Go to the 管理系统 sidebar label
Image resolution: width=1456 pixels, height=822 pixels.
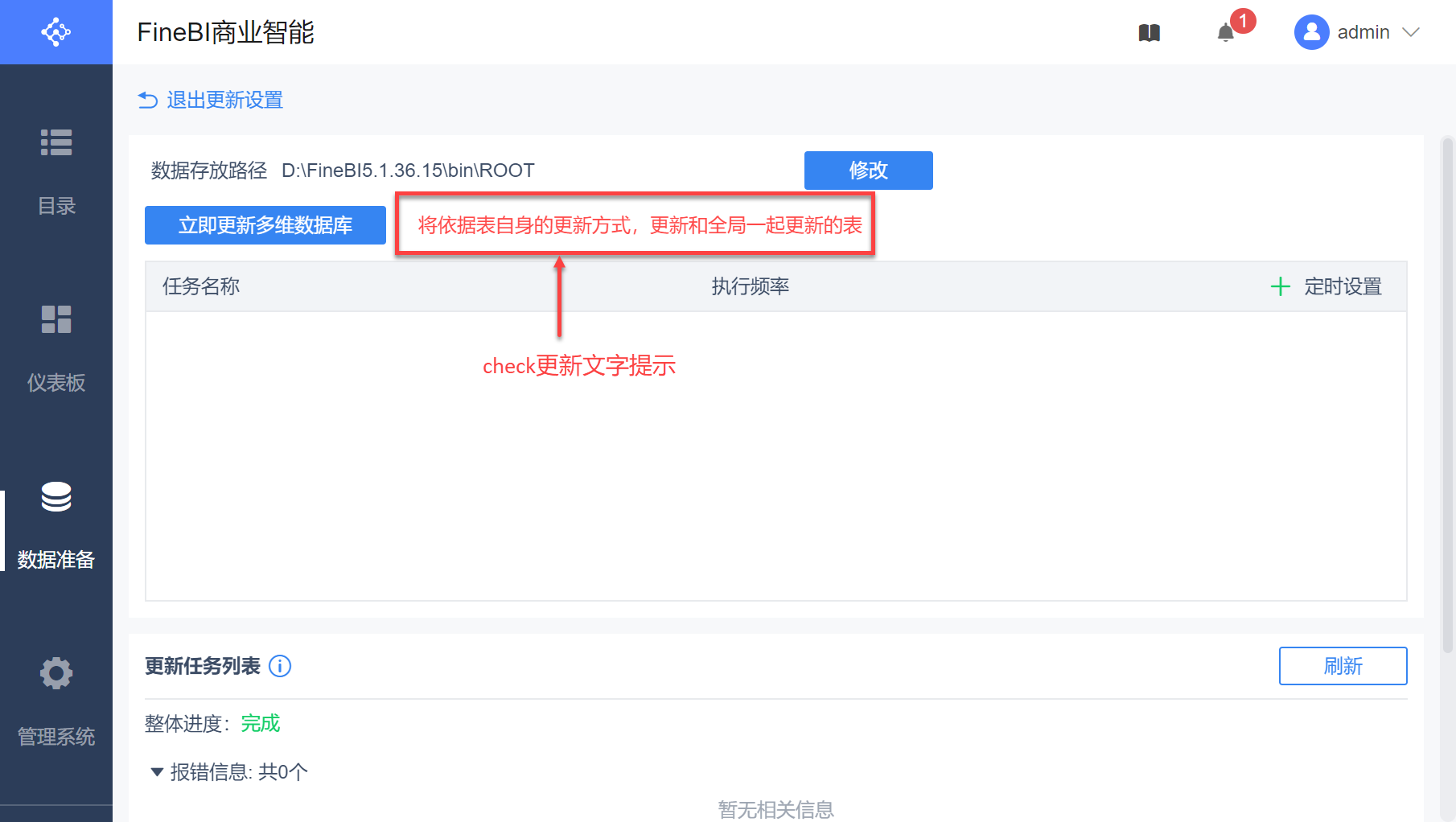(56, 737)
